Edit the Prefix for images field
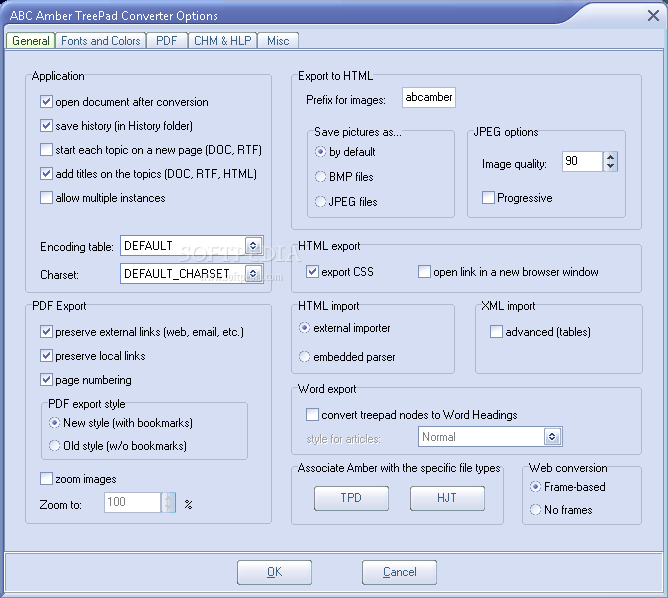This screenshot has width=668, height=598. pyautogui.click(x=429, y=98)
